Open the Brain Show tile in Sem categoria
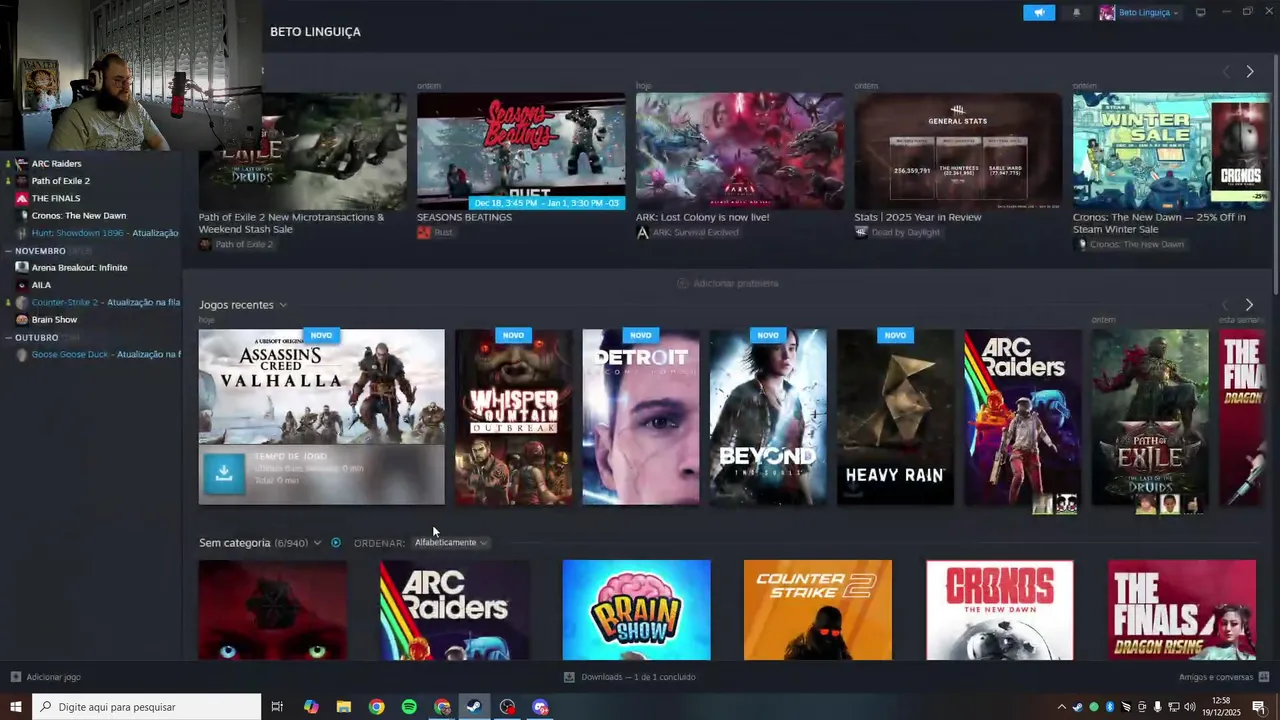Screen dimensions: 1280x720 [x=637, y=610]
